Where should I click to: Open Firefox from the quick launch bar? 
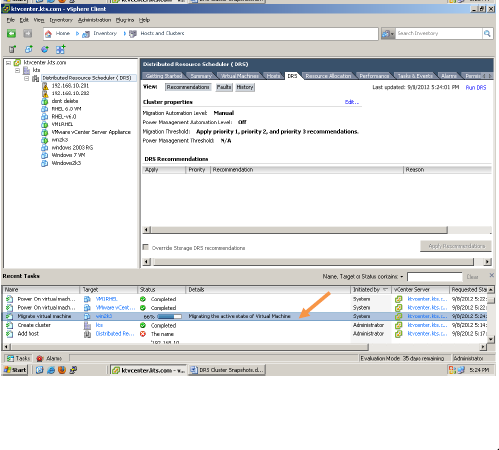pos(62,370)
